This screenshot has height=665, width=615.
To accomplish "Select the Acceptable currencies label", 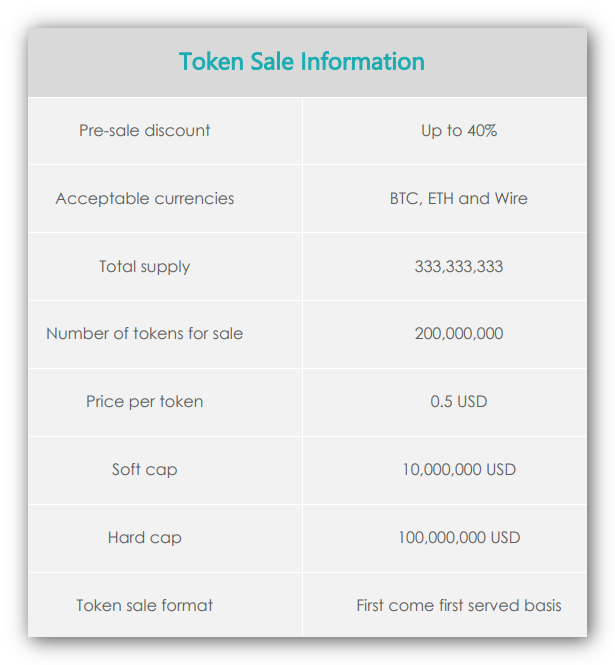I will click(144, 198).
